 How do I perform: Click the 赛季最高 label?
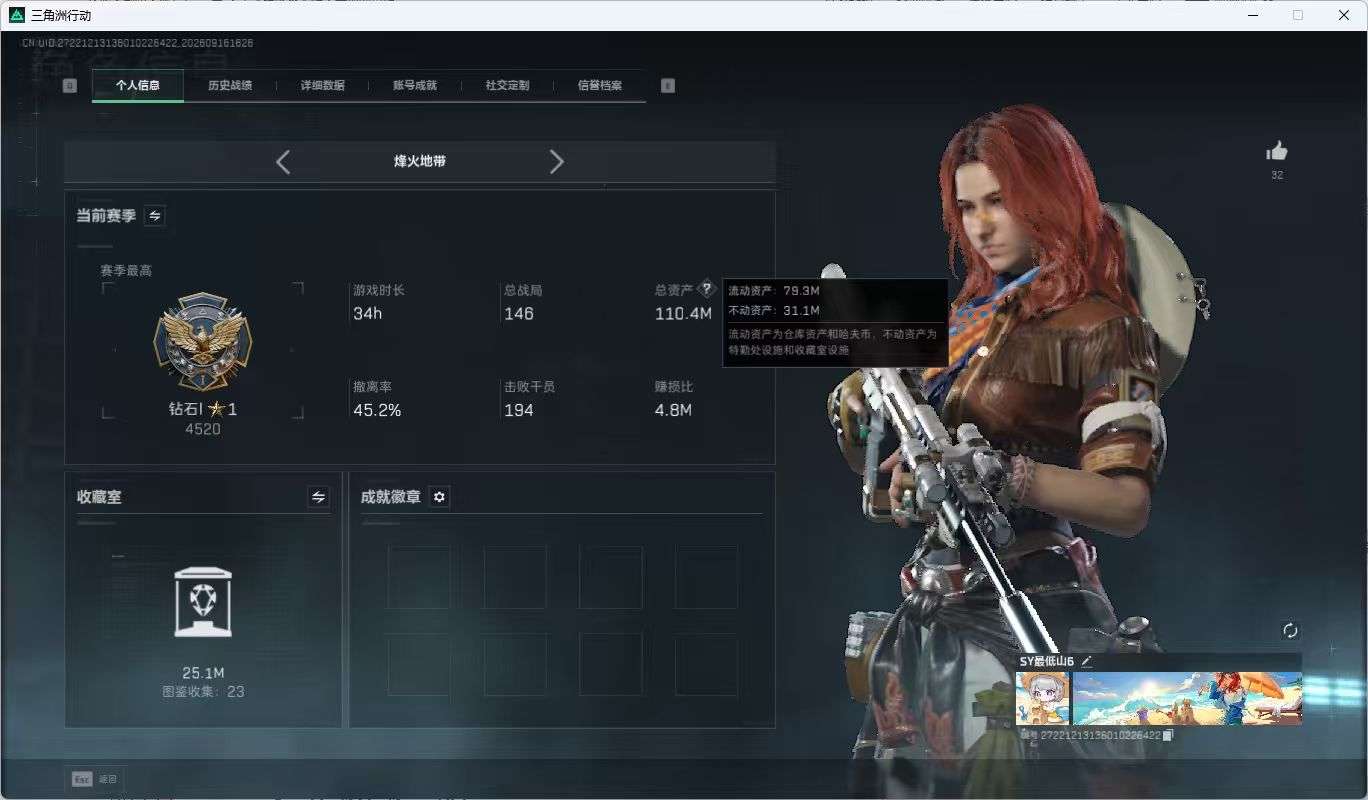(x=126, y=270)
